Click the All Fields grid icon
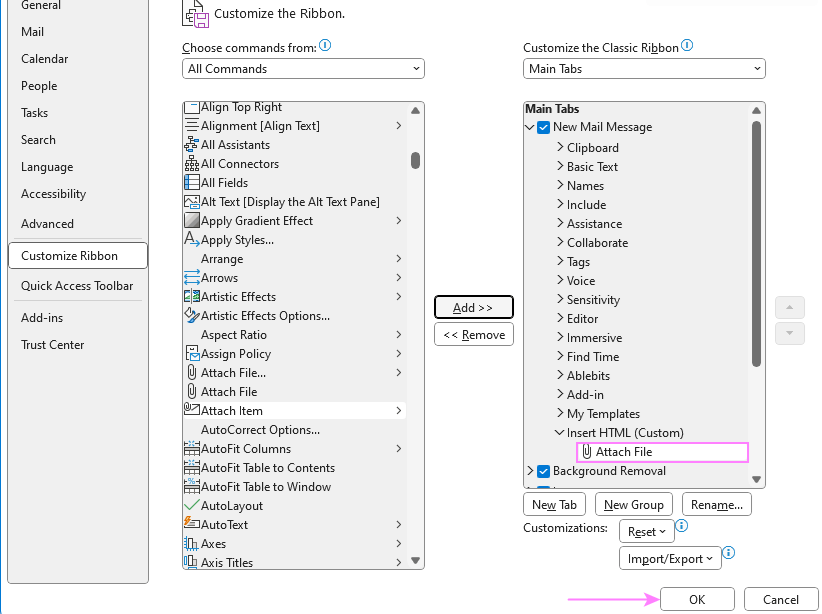The height and width of the screenshot is (614, 822). [190, 182]
